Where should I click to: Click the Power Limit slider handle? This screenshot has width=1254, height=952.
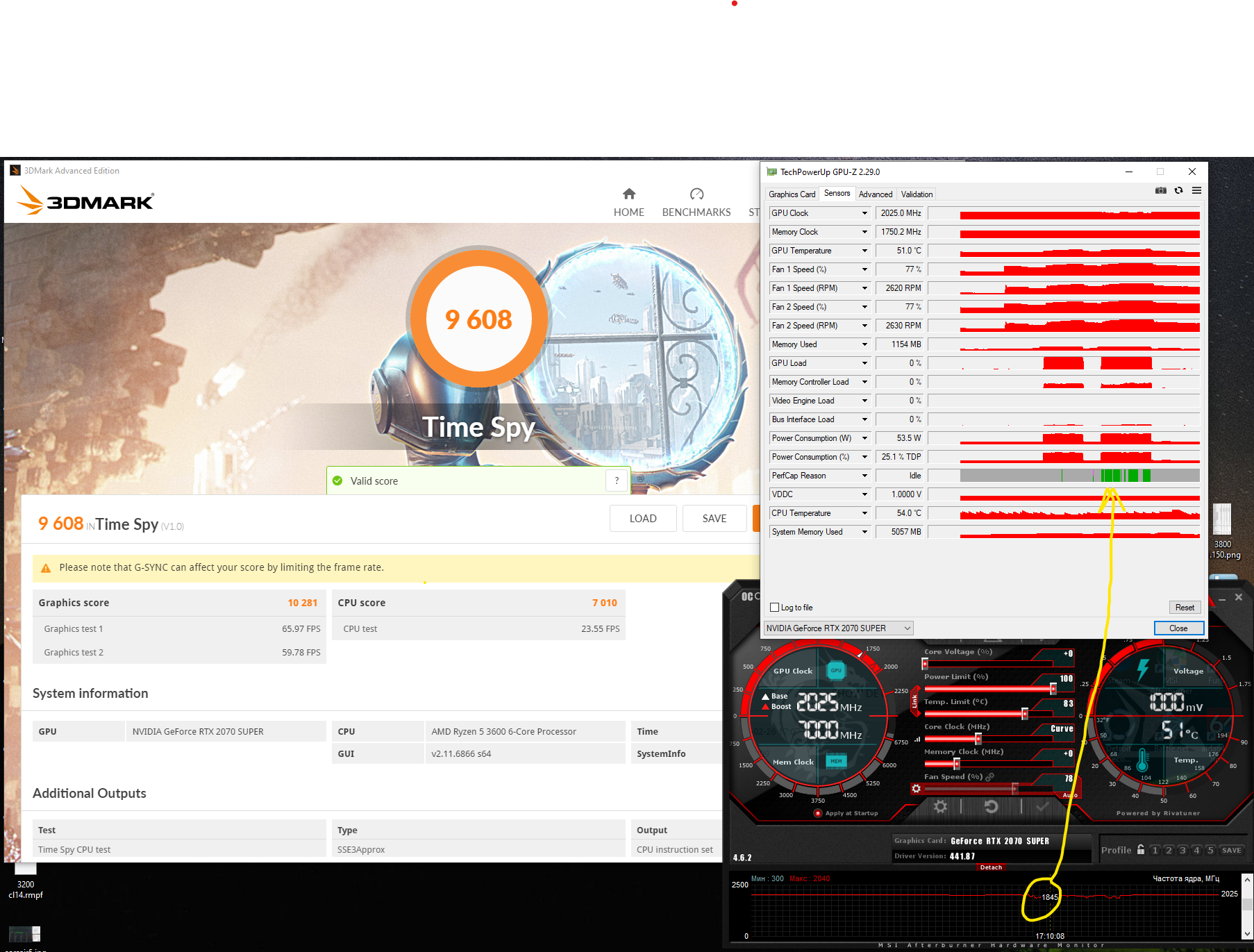point(1053,689)
